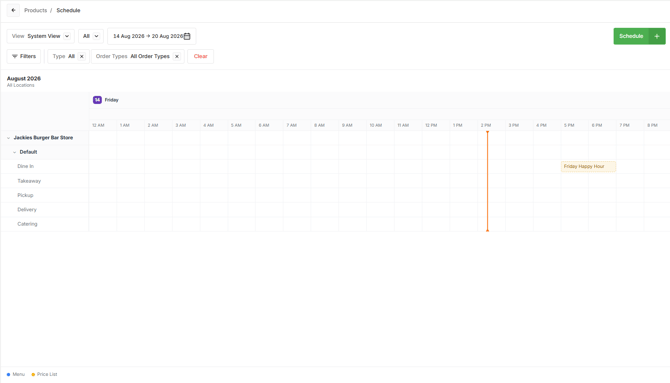This screenshot has width=670, height=383.
Task: Click the orange Price List legend item
Action: (x=44, y=374)
